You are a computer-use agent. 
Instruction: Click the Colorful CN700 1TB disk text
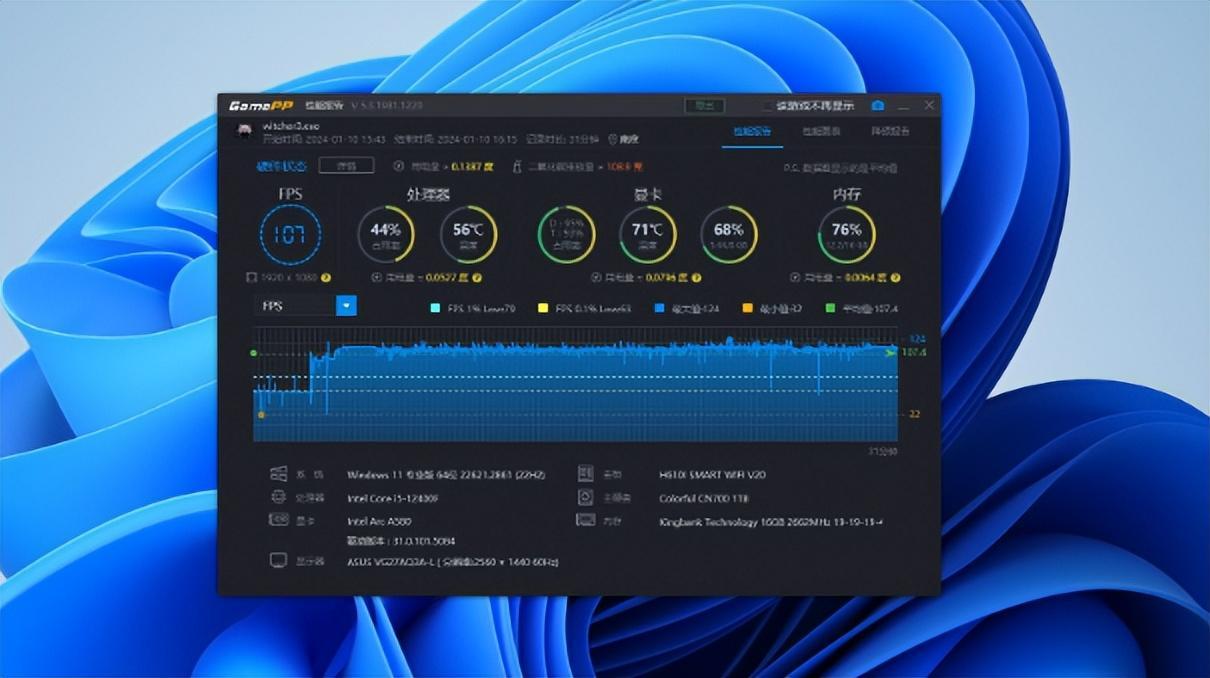pyautogui.click(x=704, y=498)
